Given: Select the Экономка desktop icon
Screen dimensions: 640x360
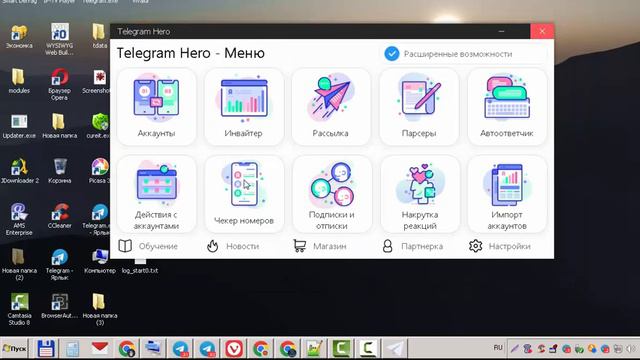Looking at the screenshot, I should pos(19,36).
